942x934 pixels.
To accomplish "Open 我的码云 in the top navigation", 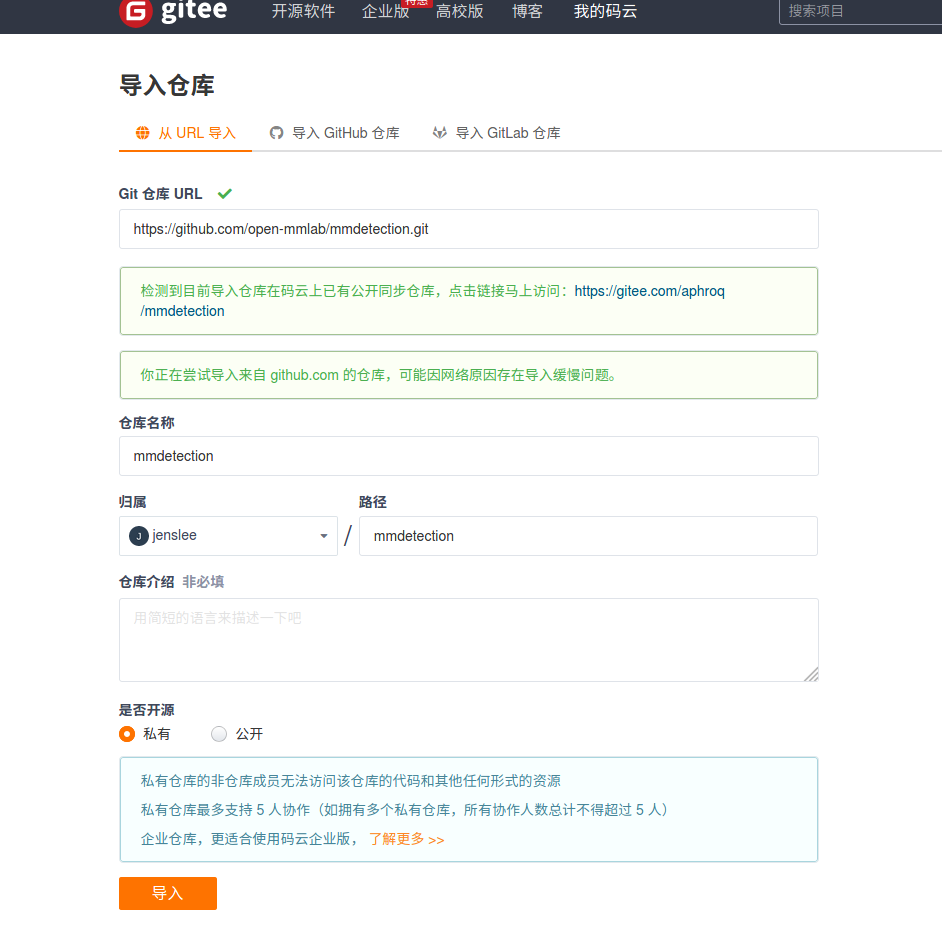I will tap(606, 11).
